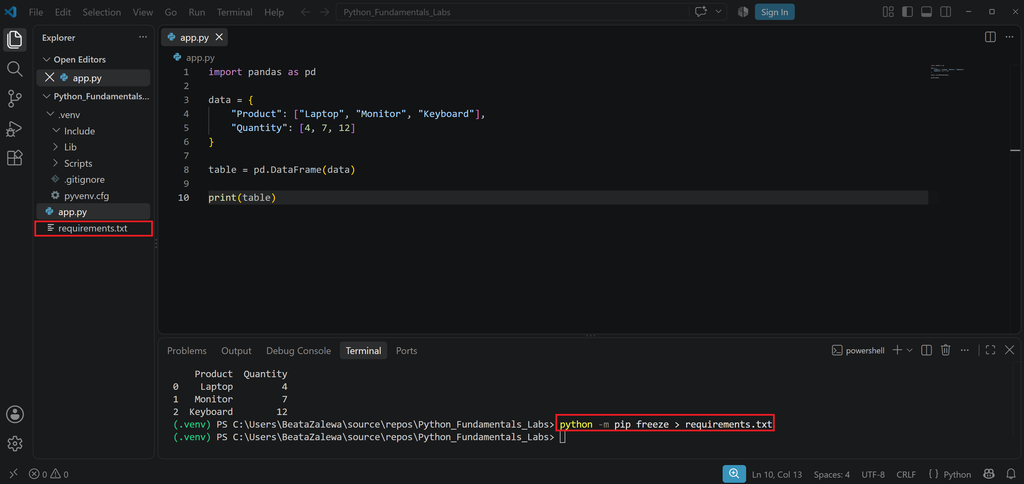Switch to the Debug Console tab
This screenshot has height=484, width=1024.
(x=298, y=351)
